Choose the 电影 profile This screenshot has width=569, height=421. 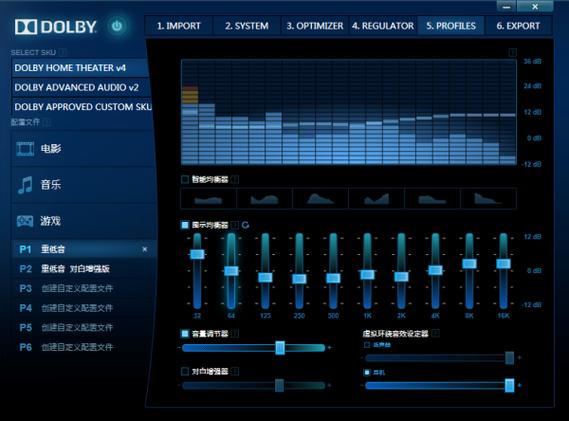click(83, 149)
